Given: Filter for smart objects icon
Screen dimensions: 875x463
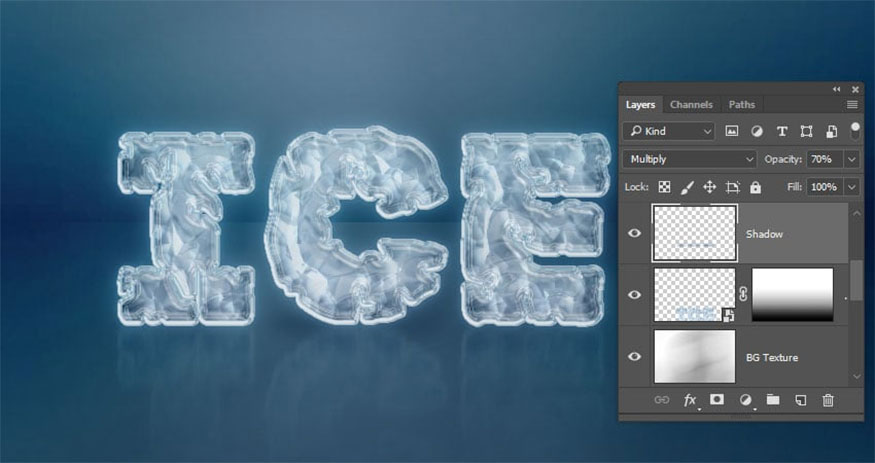Looking at the screenshot, I should click(831, 131).
